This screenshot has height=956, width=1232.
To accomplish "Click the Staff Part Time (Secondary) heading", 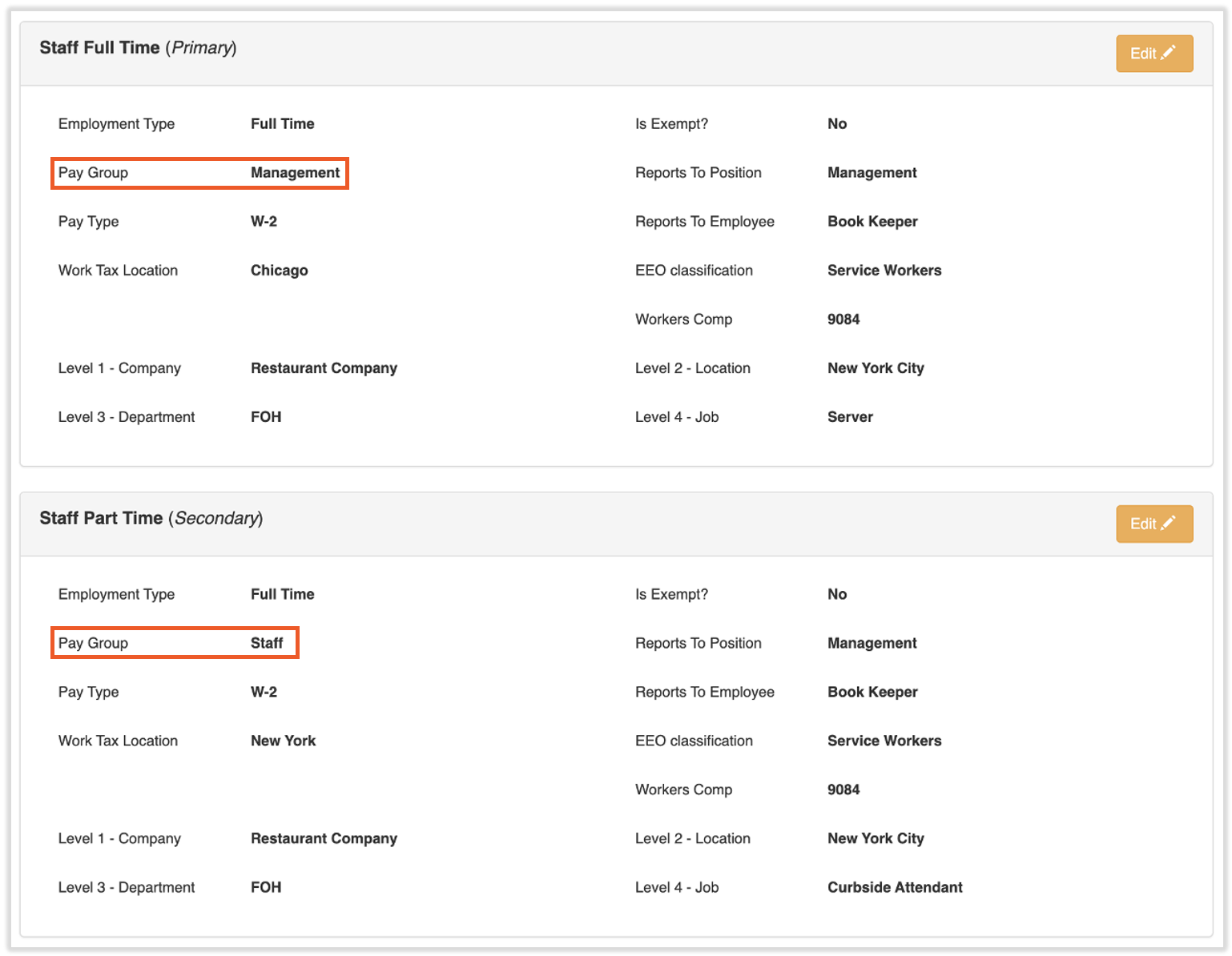I will [151, 518].
